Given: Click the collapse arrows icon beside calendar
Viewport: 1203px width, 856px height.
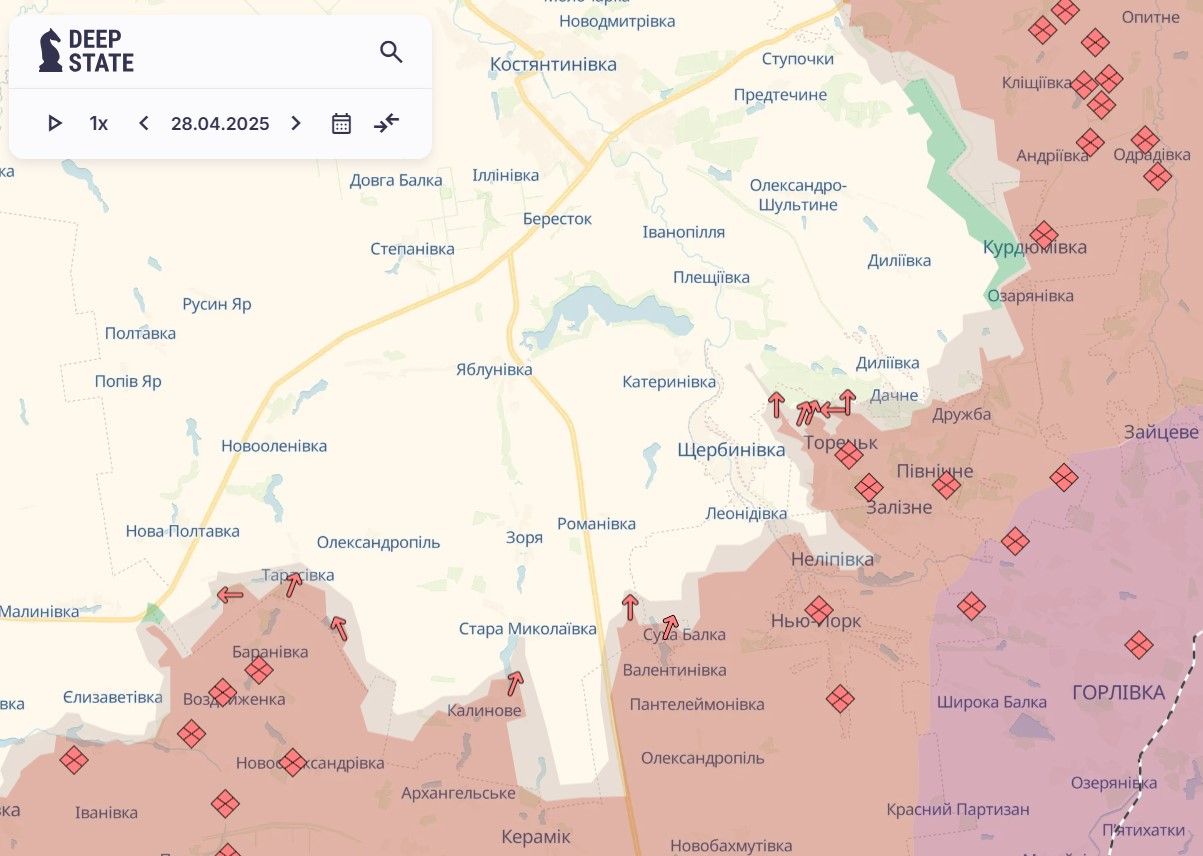Looking at the screenshot, I should click(x=387, y=123).
